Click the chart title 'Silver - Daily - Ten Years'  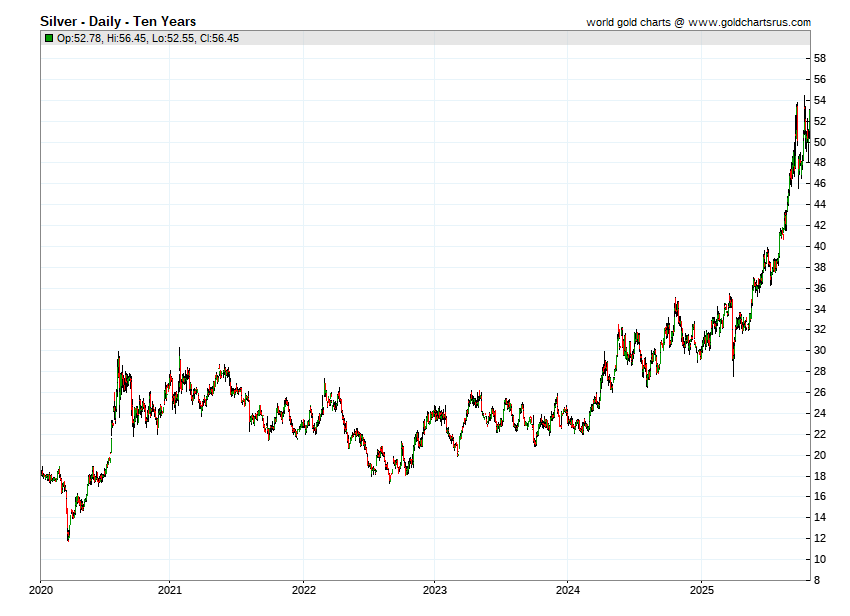click(x=118, y=22)
